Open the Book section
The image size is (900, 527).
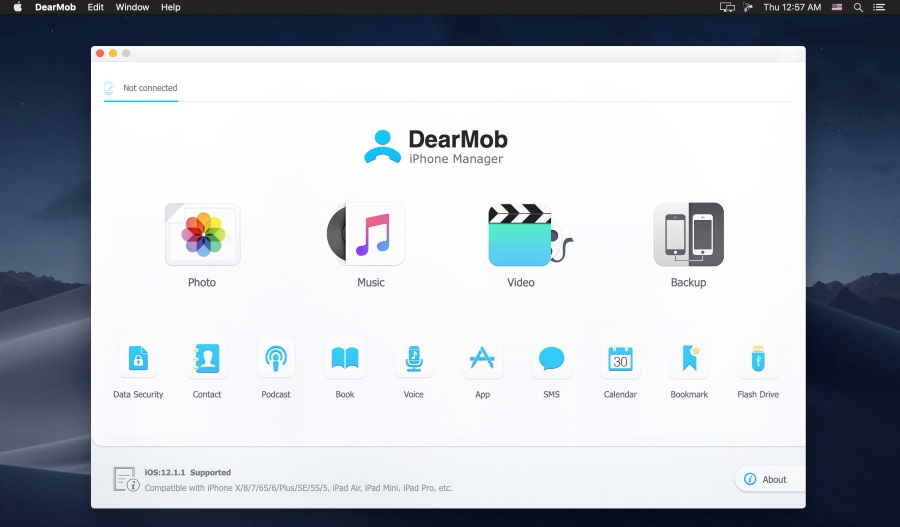point(345,358)
